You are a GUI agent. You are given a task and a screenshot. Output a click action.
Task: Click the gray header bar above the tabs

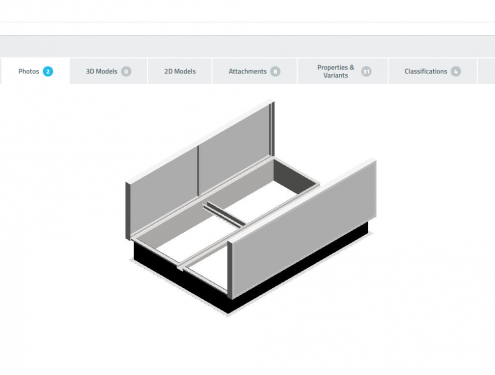pos(247,46)
